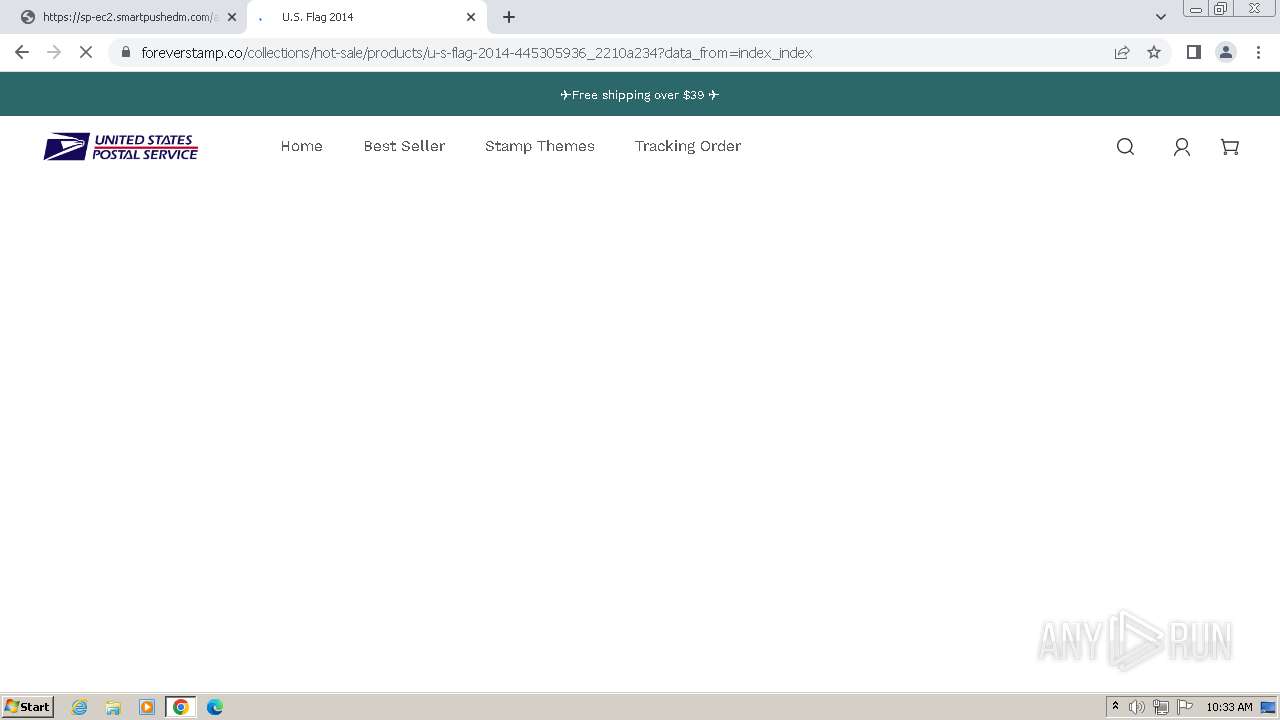Open the user account icon
Screen dimensions: 1280x720
(1181, 147)
